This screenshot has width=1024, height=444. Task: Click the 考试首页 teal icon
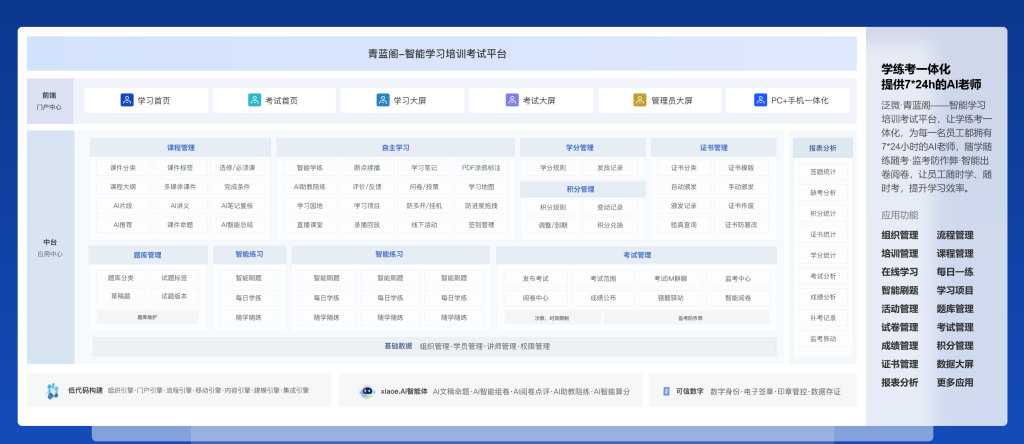(x=254, y=100)
